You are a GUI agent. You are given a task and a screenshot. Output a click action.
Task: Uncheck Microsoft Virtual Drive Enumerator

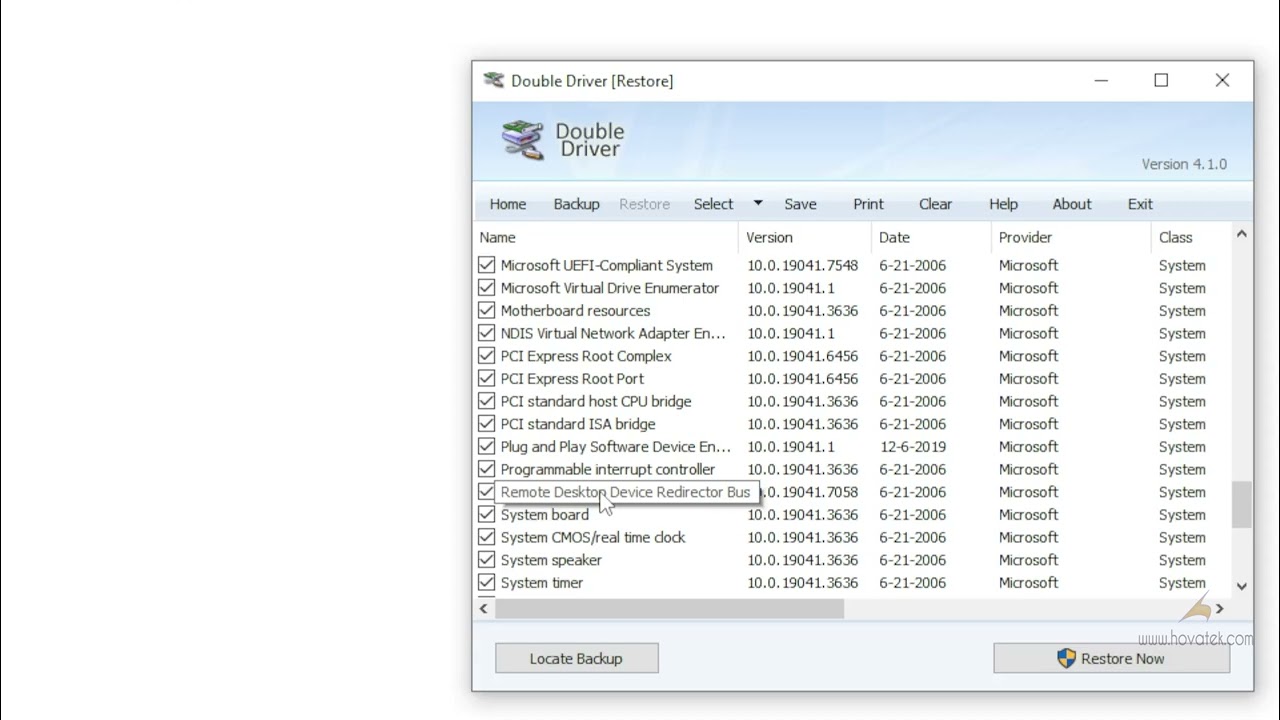pos(486,288)
